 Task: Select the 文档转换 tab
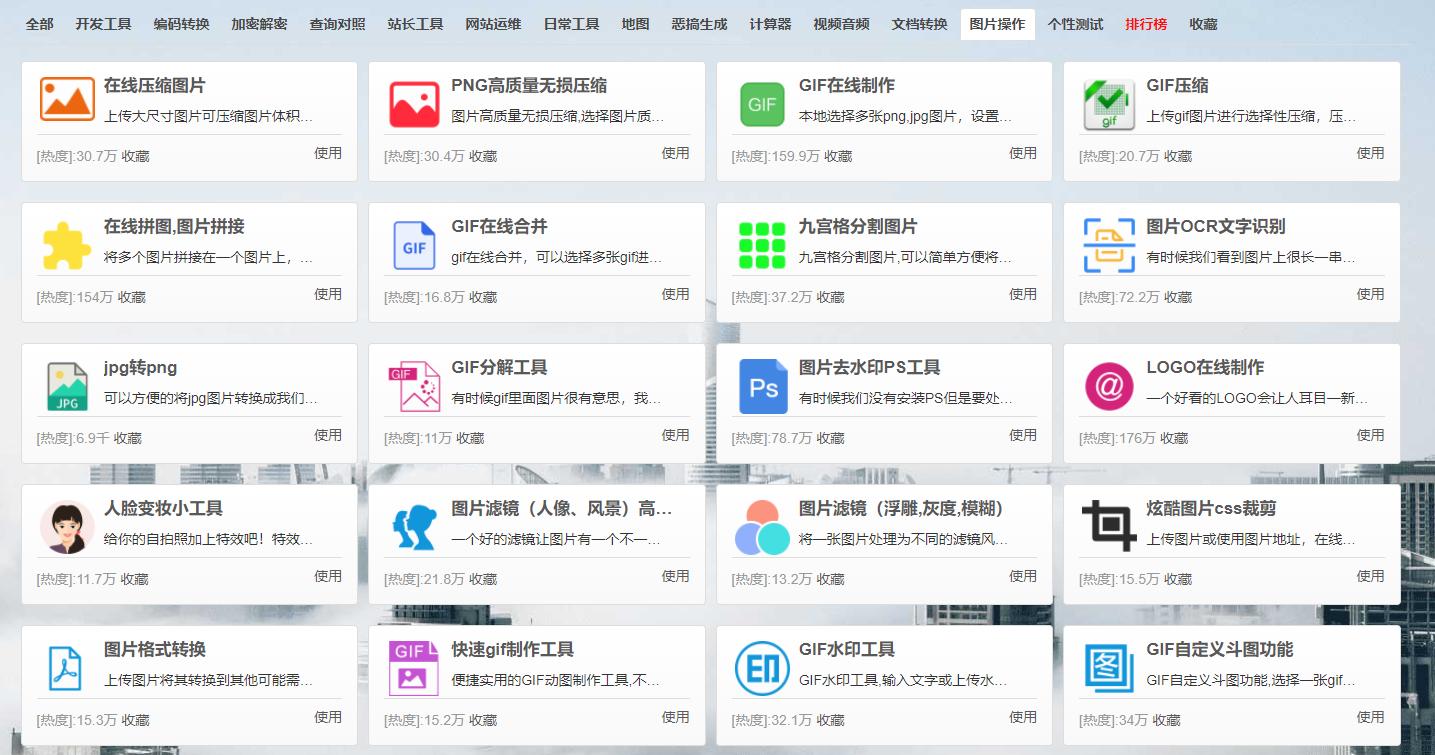(919, 24)
